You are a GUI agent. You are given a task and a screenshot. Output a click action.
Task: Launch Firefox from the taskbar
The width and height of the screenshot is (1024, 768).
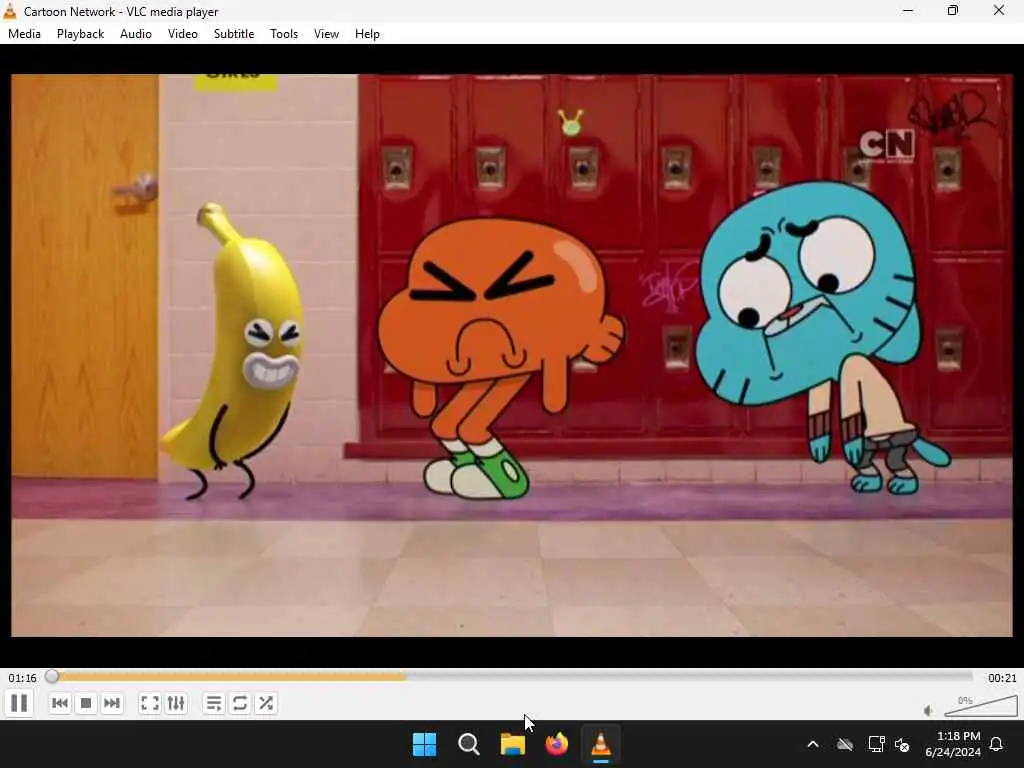click(556, 744)
